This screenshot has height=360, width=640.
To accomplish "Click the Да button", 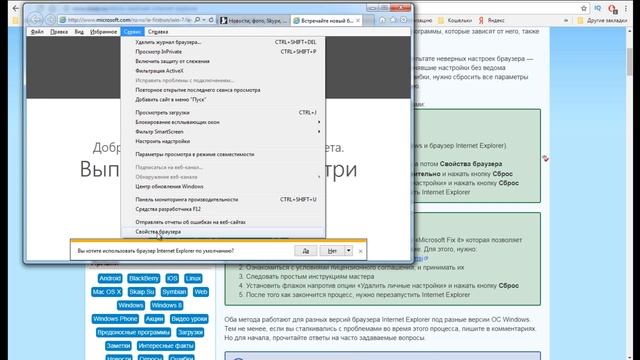I will 306,251.
